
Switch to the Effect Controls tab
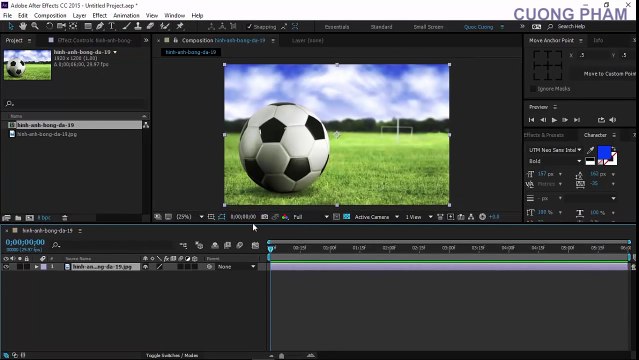pos(94,40)
